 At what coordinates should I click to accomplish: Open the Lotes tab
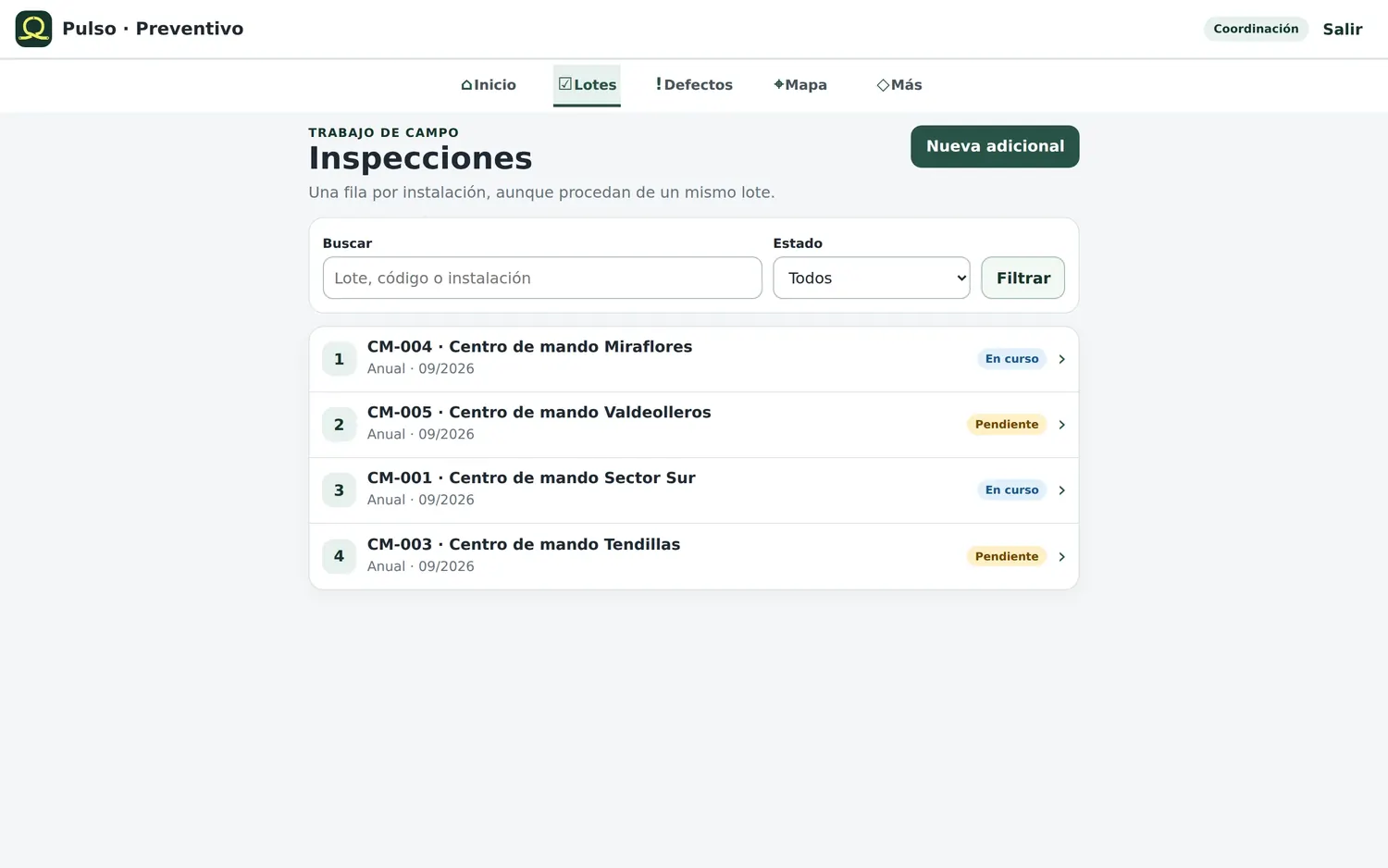pos(587,85)
